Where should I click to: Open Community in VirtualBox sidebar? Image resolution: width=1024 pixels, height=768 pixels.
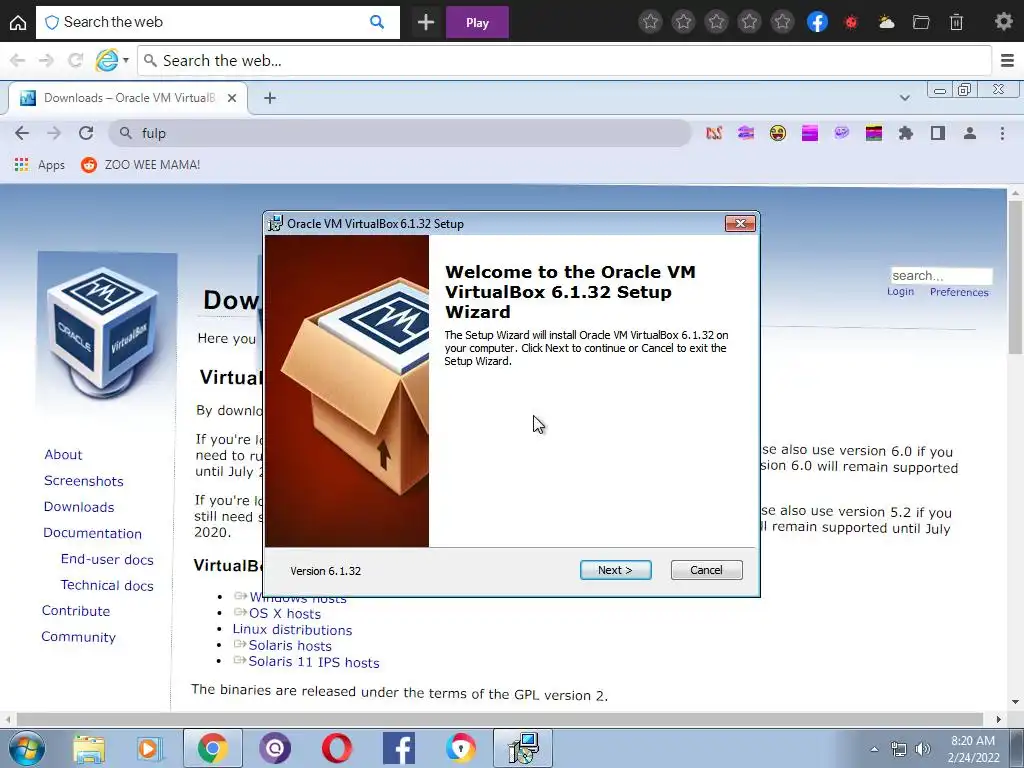(x=78, y=637)
